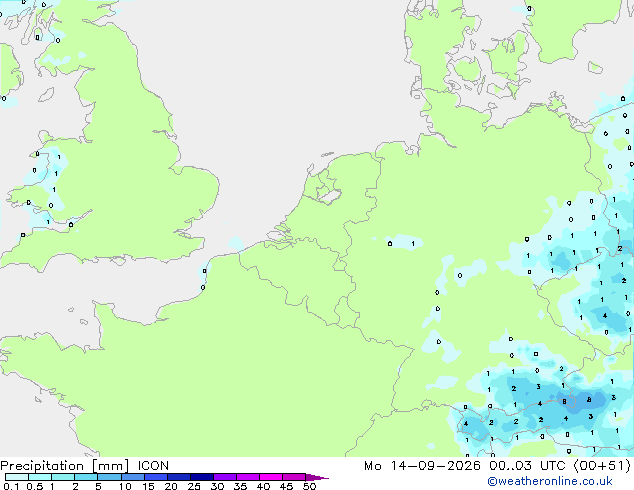Screen dimensions: 634x490
Task: Click the legend value label 35
Action: (240, 486)
